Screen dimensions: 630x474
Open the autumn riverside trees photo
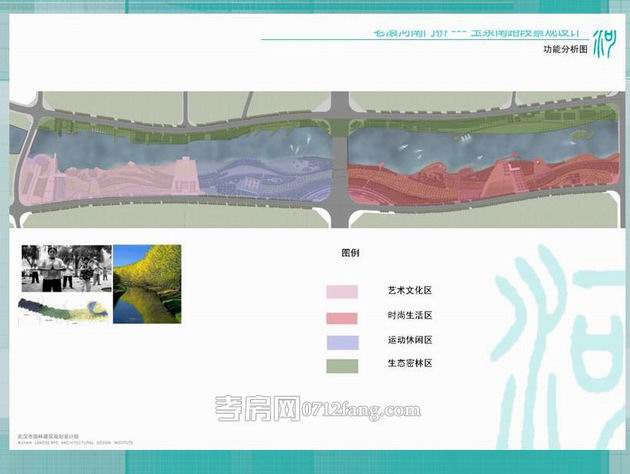tap(147, 283)
